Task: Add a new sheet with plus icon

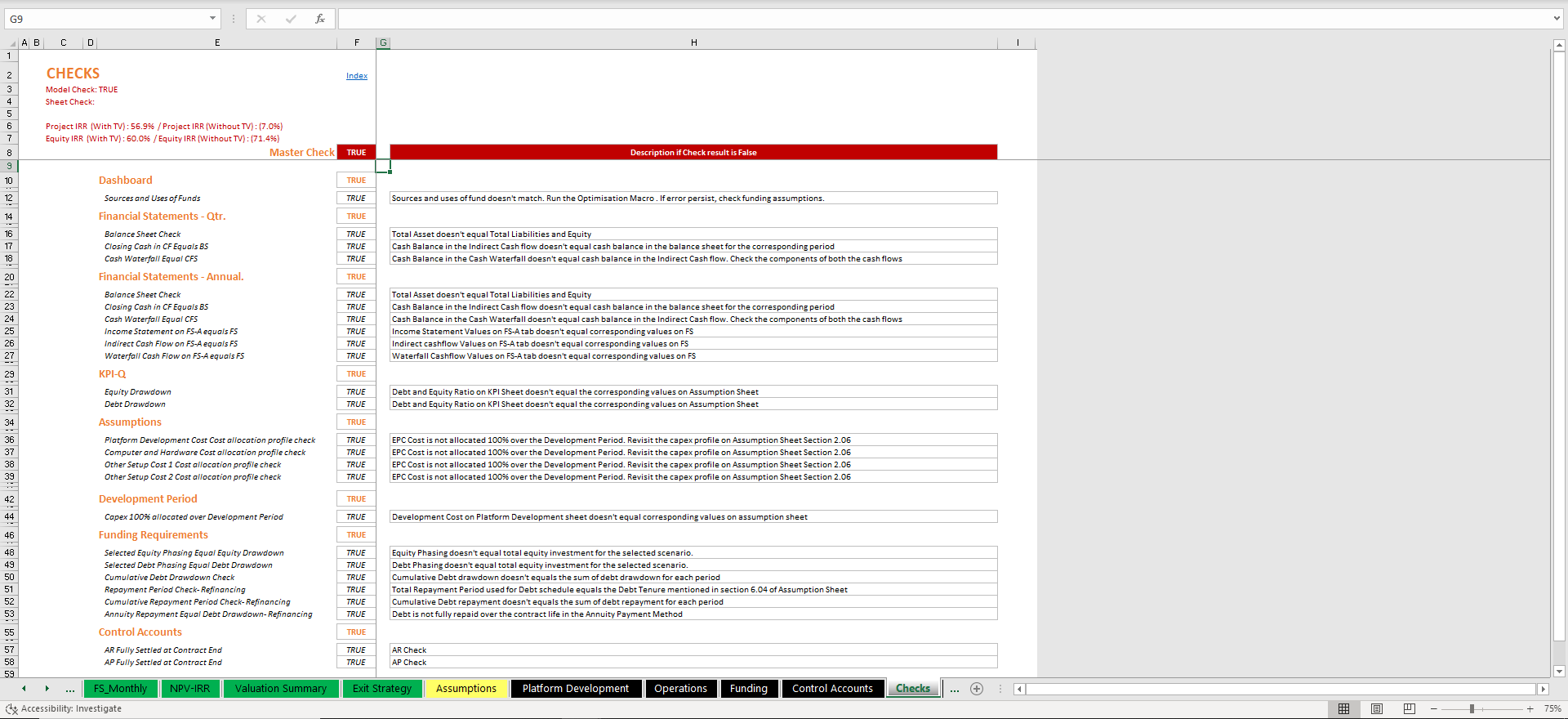Action: (976, 689)
